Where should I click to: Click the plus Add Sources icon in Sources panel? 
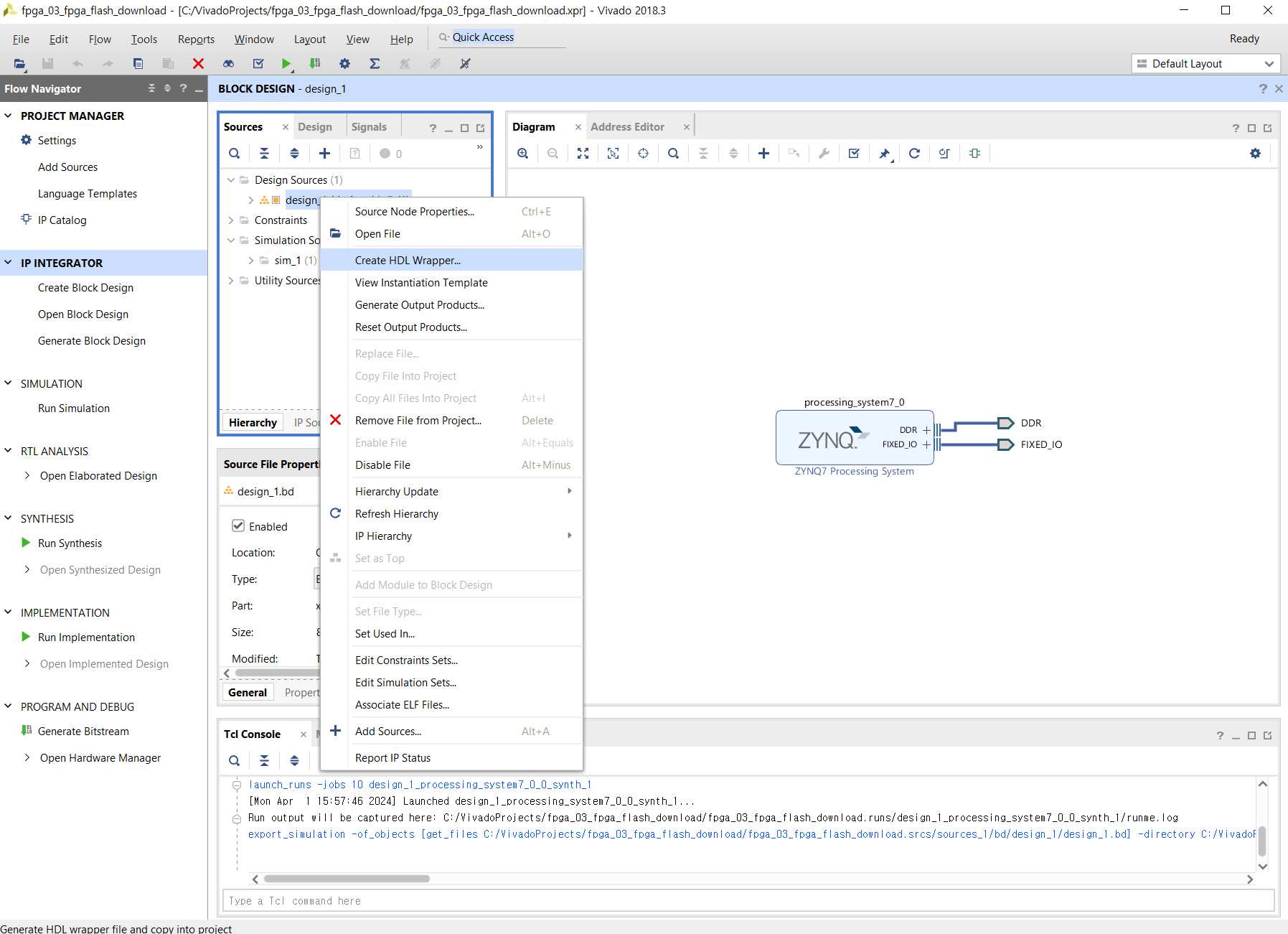tap(324, 154)
